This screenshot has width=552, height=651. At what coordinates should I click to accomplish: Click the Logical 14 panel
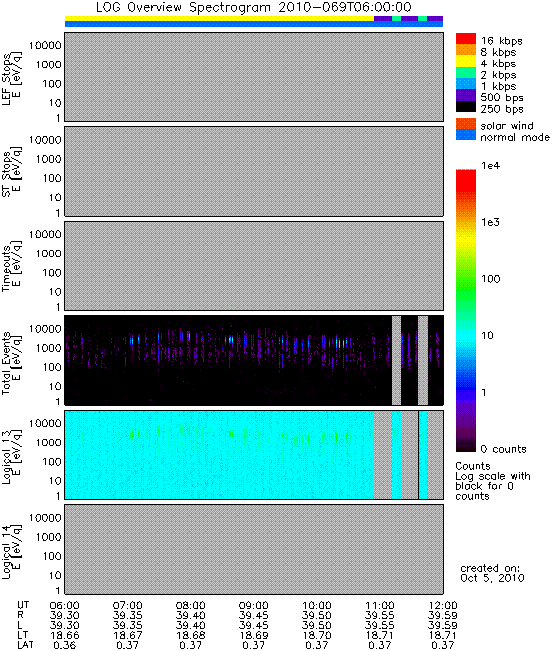pos(254,549)
